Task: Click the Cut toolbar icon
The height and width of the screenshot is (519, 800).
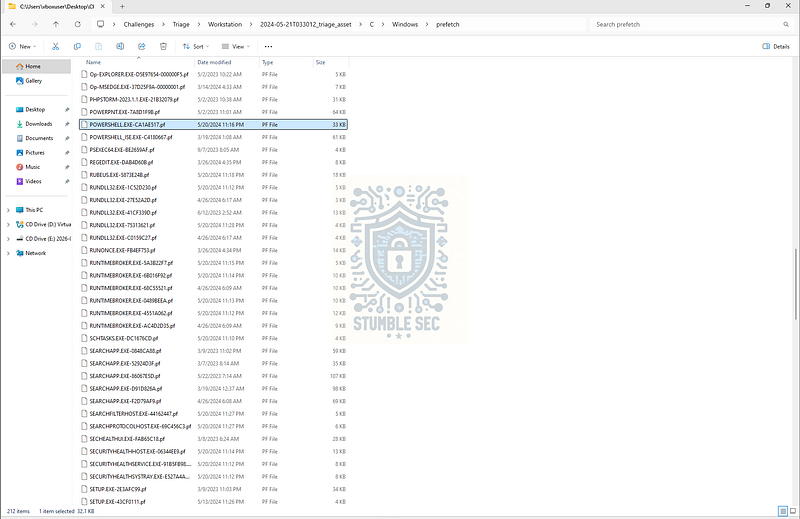Action: point(55,46)
